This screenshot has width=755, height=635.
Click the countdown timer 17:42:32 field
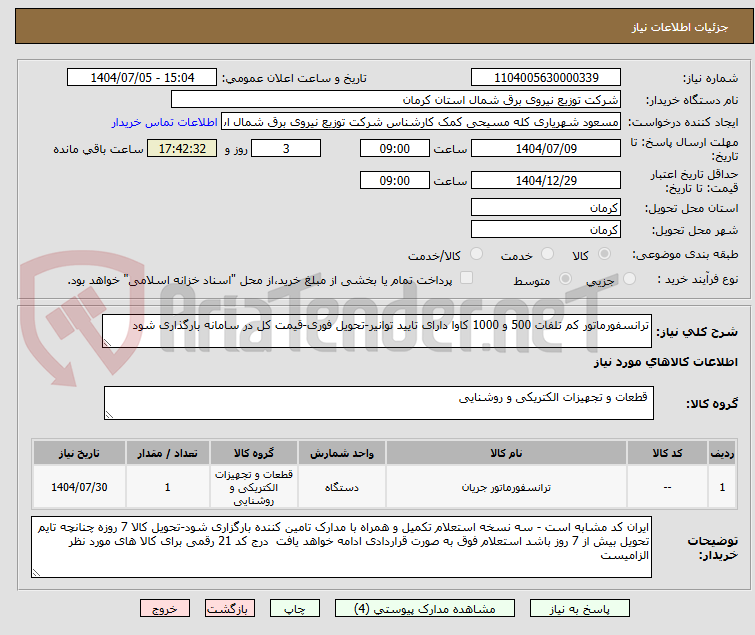pyautogui.click(x=182, y=148)
